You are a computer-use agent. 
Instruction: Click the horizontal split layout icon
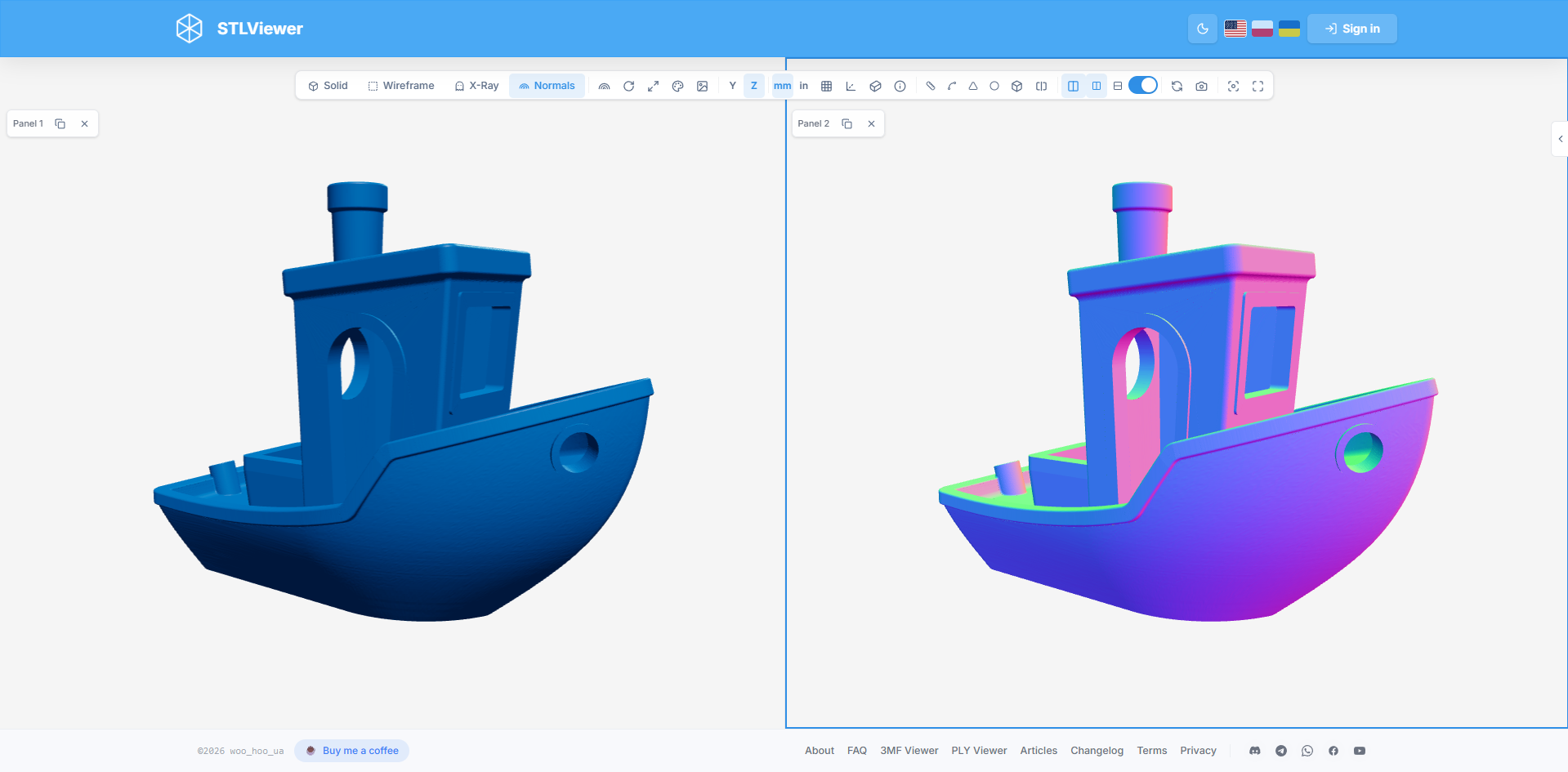click(1118, 86)
